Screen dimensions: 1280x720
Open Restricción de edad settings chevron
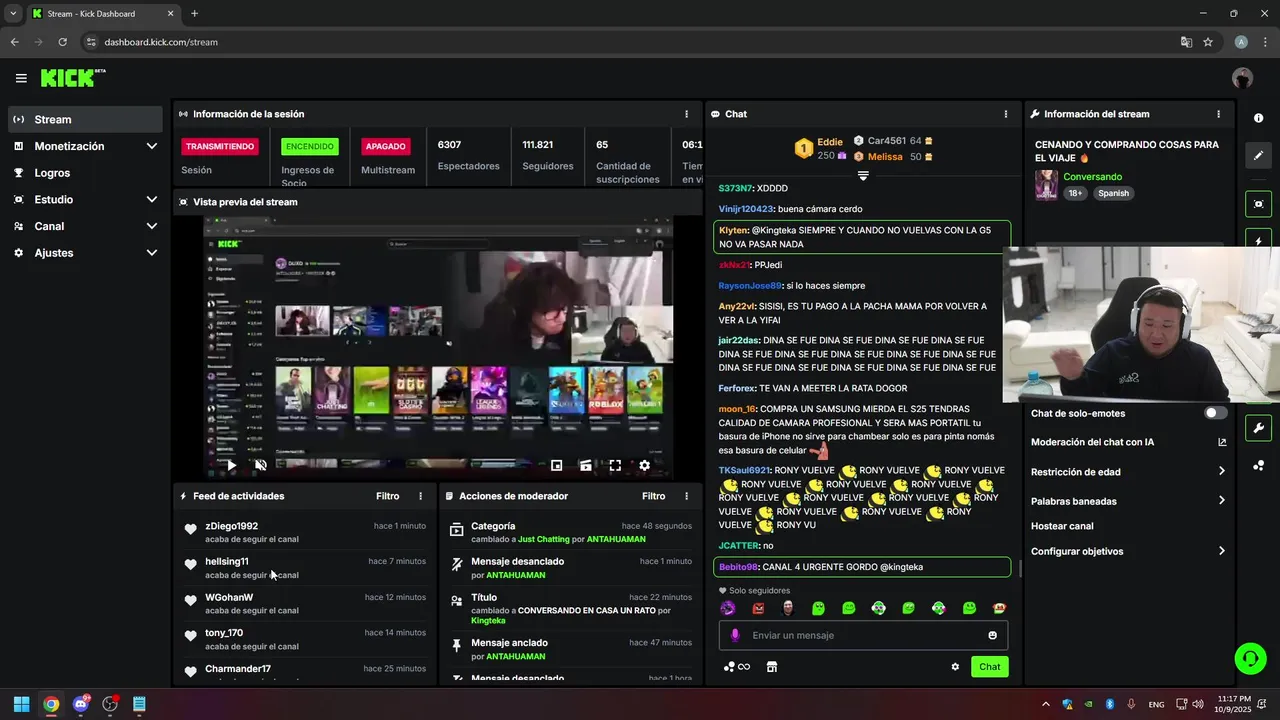(1222, 471)
